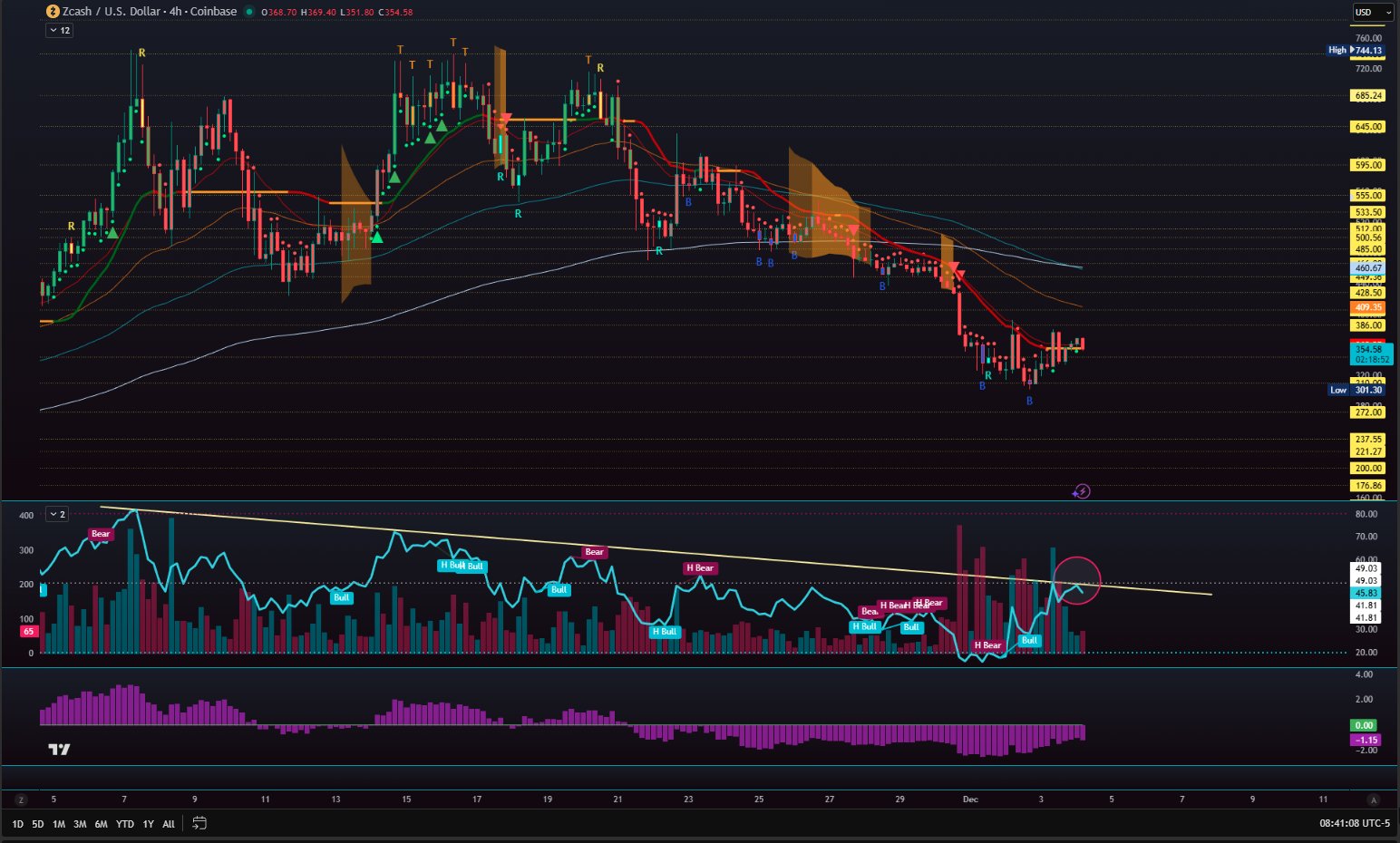The image size is (1400, 843).
Task: Click the Zcash coin logo icon
Action: pos(53,12)
